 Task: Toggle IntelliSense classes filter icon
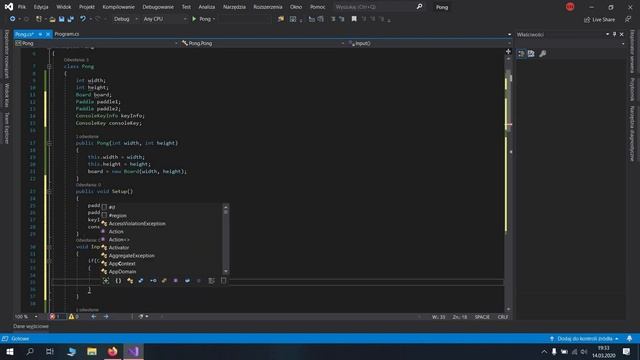coord(130,280)
